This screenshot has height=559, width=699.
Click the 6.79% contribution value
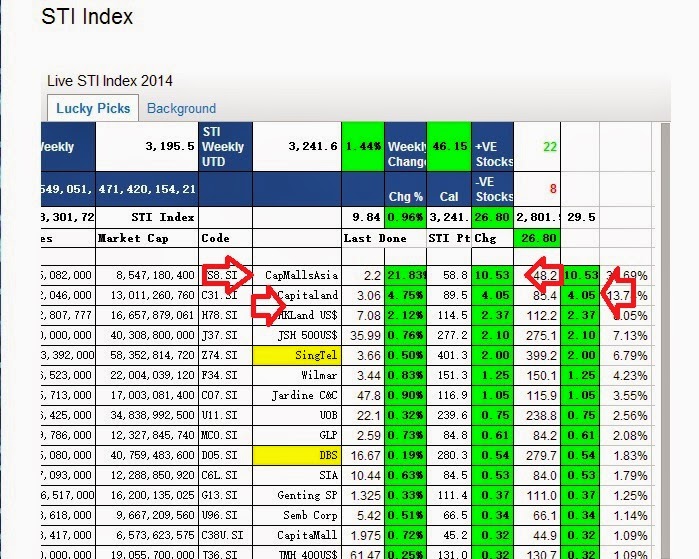point(630,355)
